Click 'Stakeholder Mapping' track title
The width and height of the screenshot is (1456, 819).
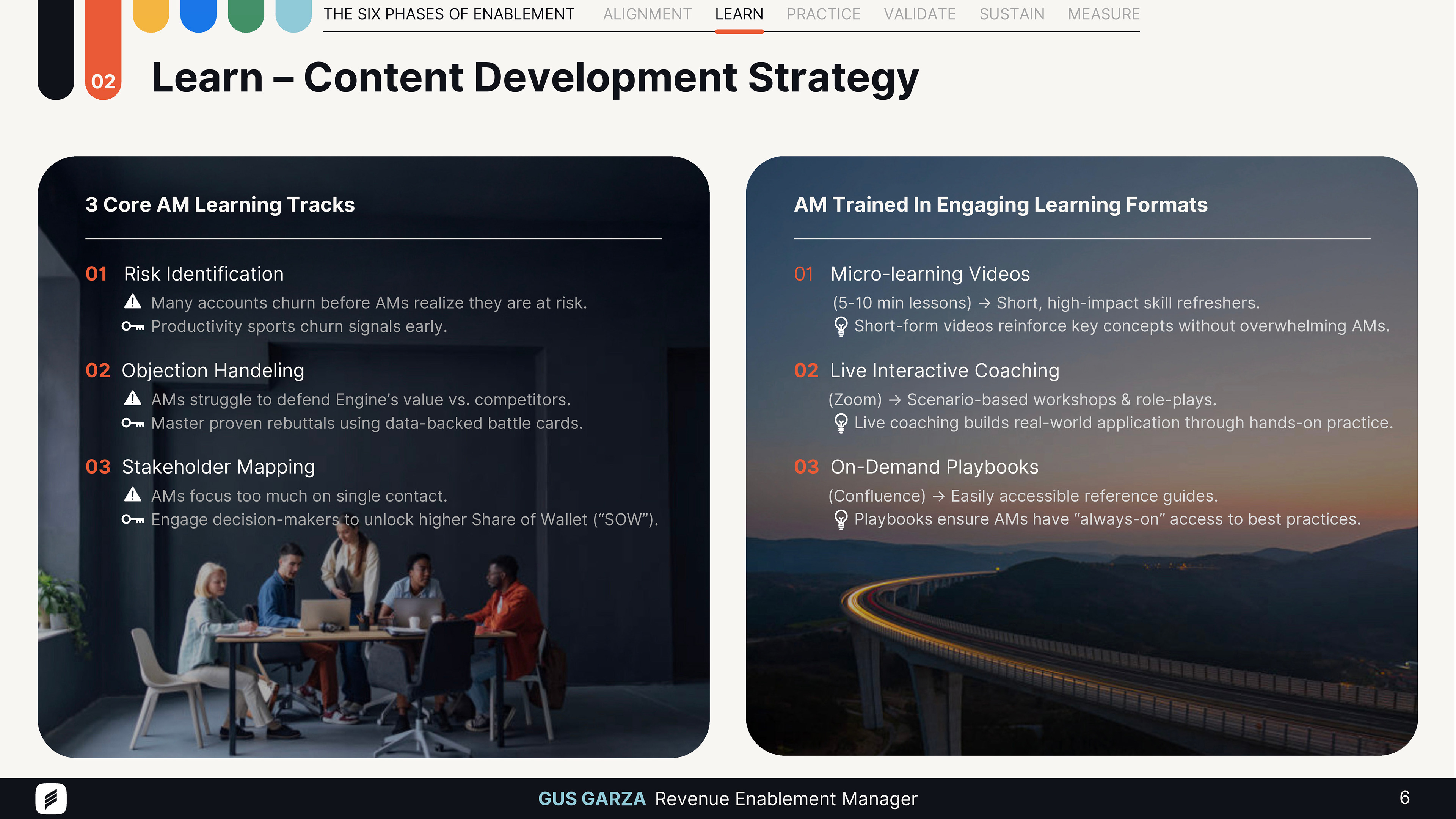coord(218,467)
